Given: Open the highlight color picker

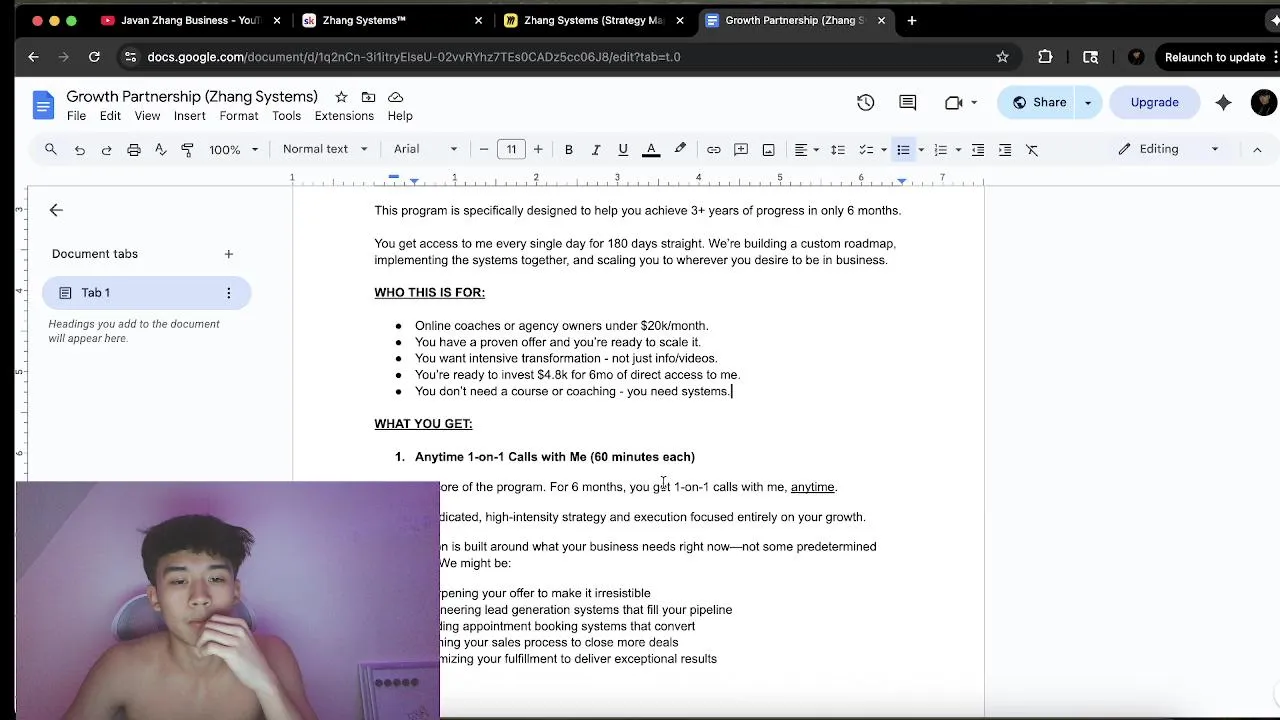Looking at the screenshot, I should click(x=680, y=149).
